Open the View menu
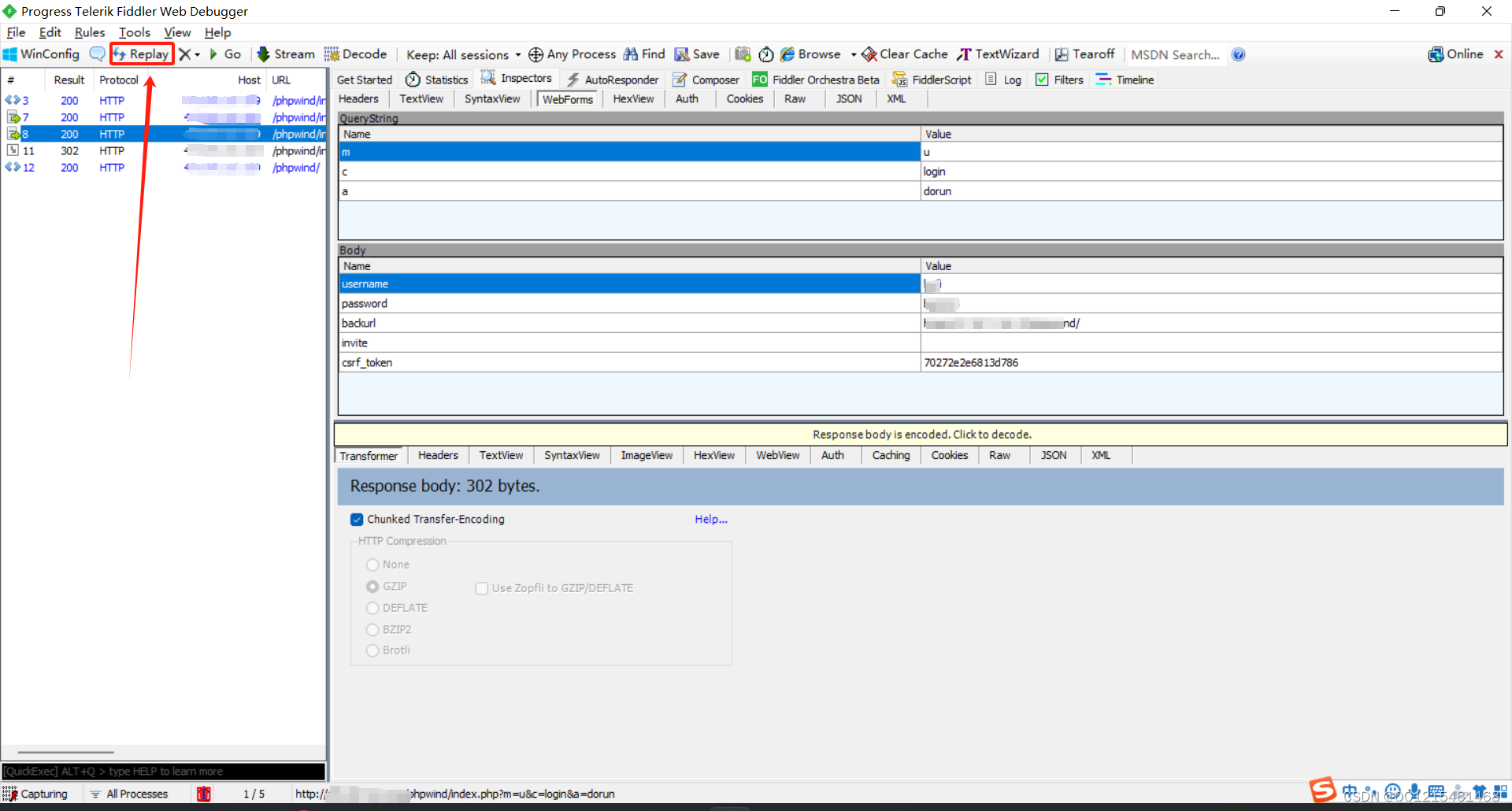 pyautogui.click(x=177, y=32)
